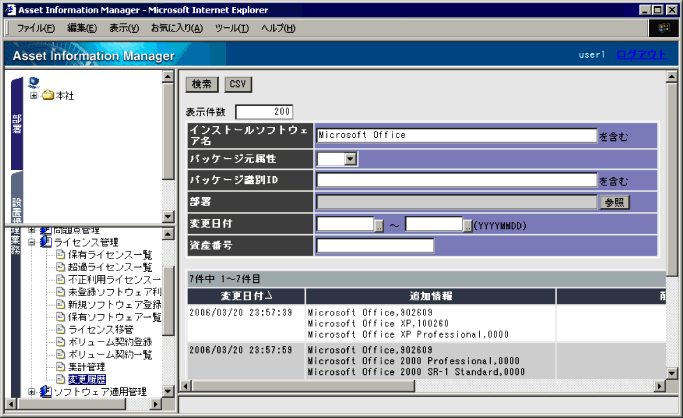Open 保有ソフトウェア一覧 in the tree
This screenshot has width=683, height=418.
click(x=115, y=317)
